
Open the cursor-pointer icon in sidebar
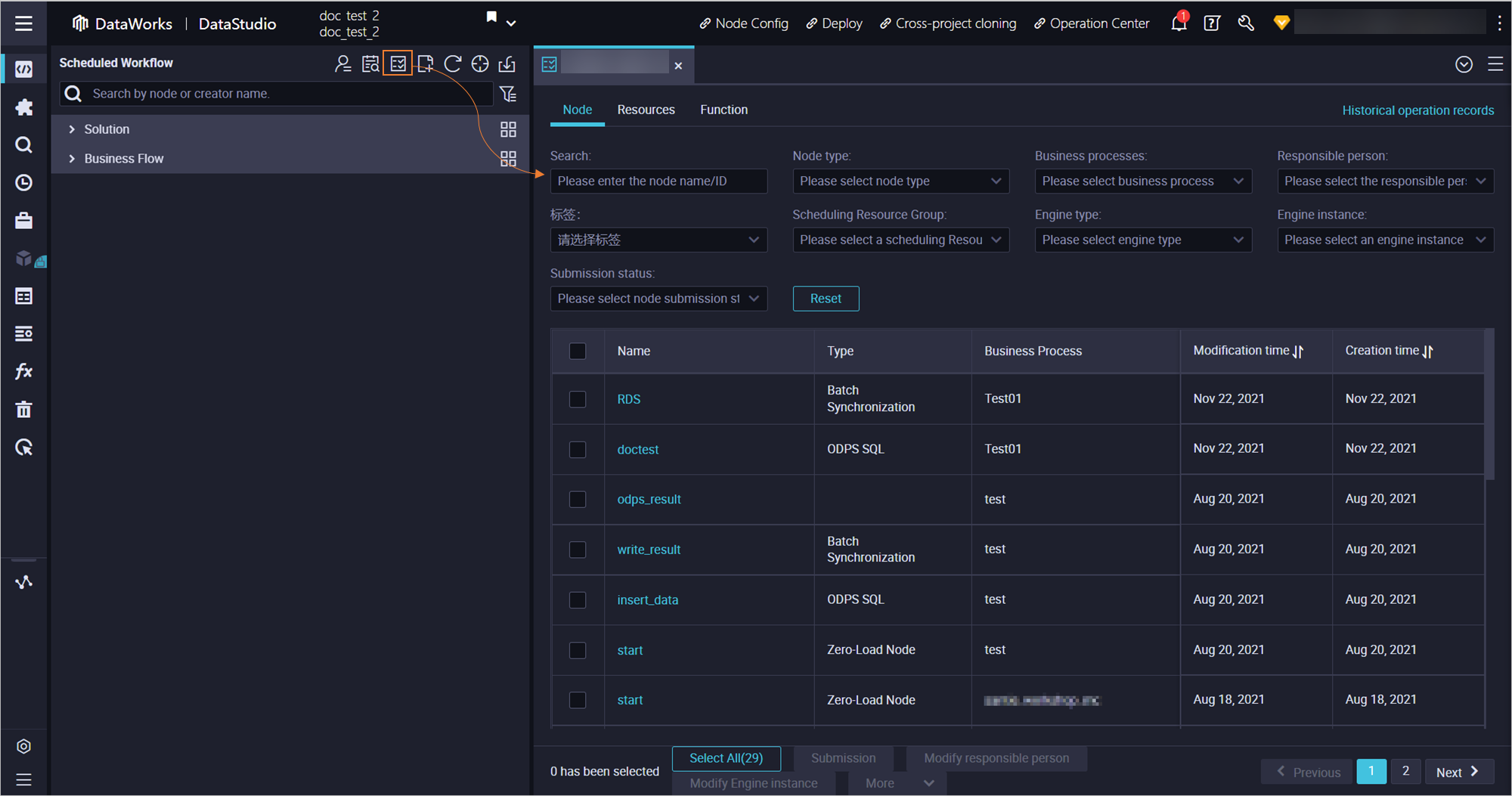(23, 447)
